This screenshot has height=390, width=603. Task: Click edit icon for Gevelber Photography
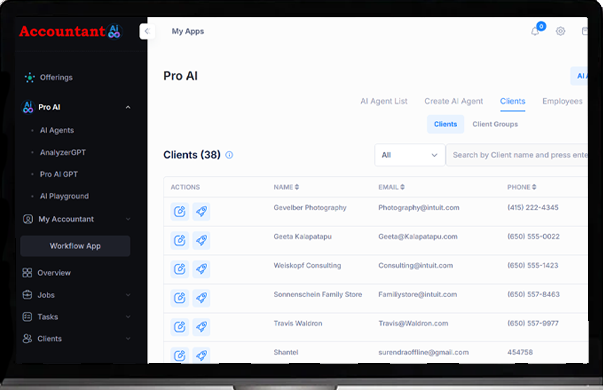point(180,211)
